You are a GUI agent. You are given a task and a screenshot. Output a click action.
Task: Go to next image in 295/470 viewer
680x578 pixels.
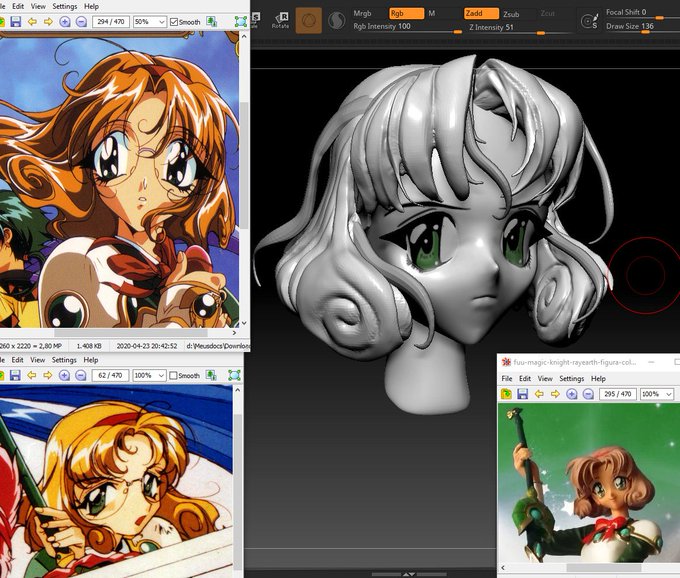click(555, 394)
